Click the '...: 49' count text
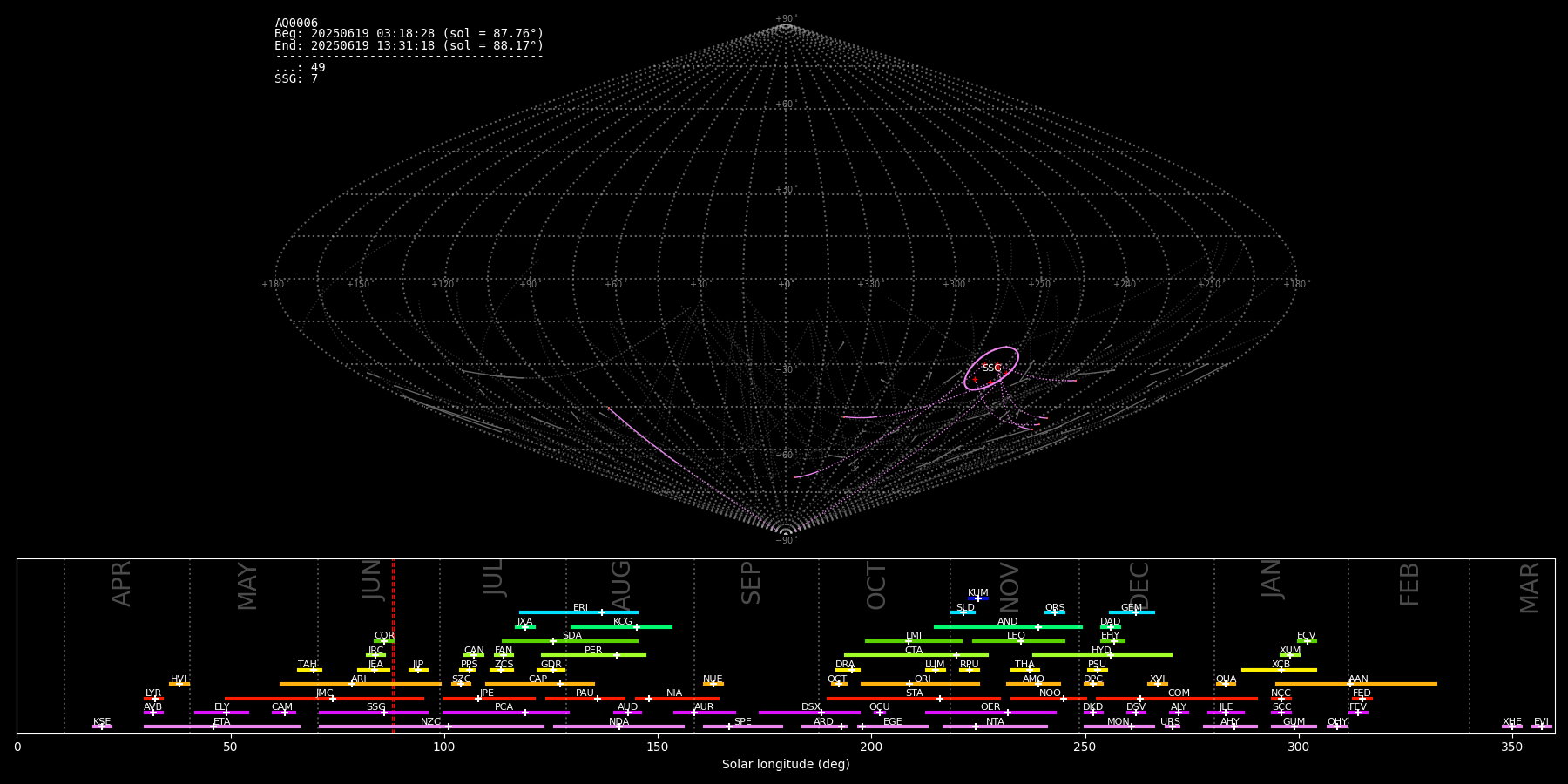The image size is (1568, 784). [x=300, y=68]
